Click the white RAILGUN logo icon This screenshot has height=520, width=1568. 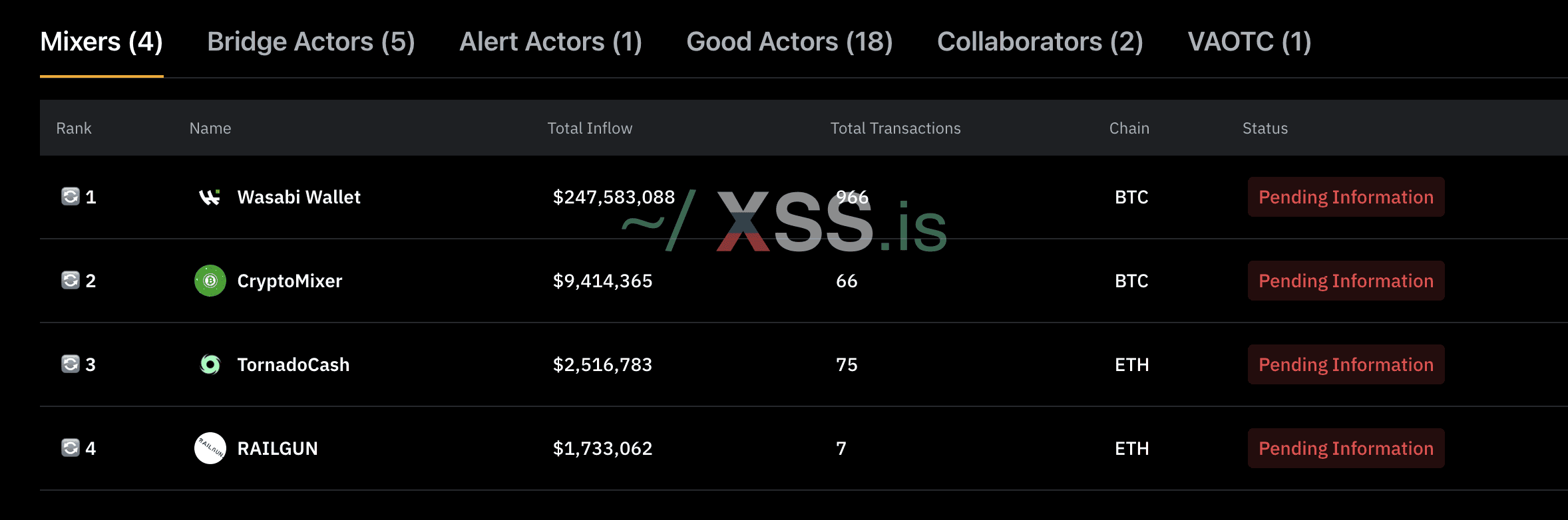(x=210, y=448)
